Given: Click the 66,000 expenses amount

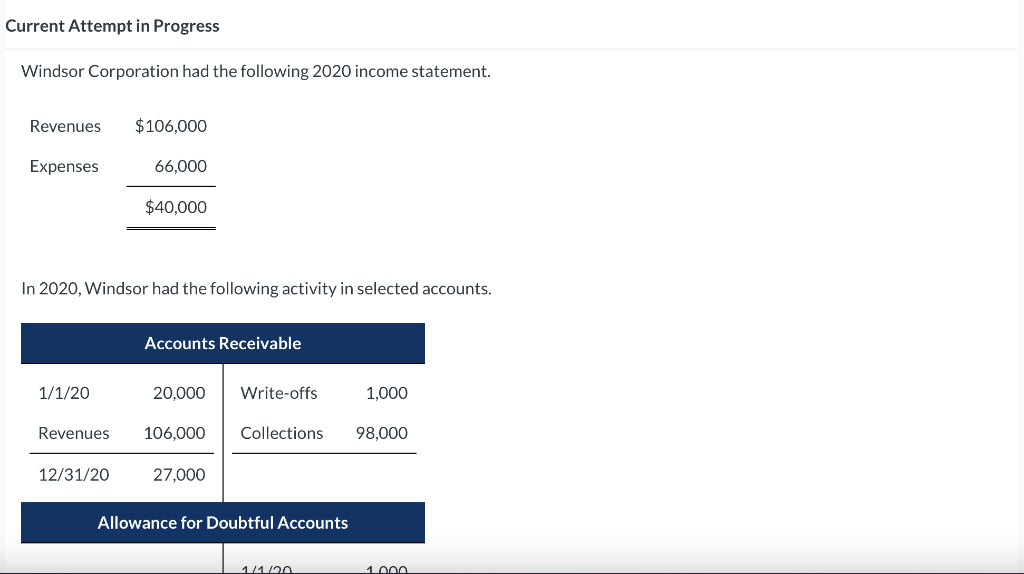Looking at the screenshot, I should point(181,167).
